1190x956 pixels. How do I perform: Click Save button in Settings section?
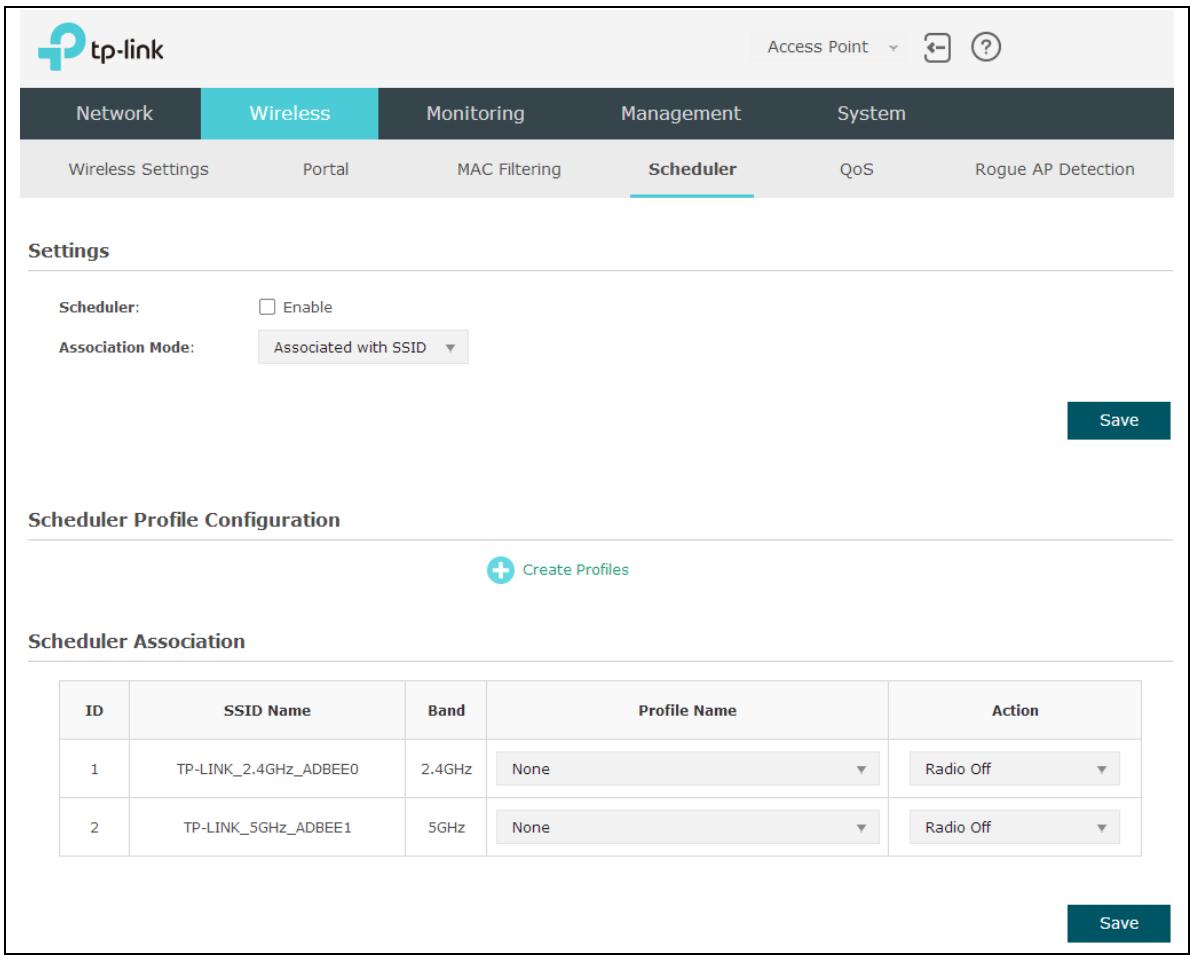(x=1119, y=420)
